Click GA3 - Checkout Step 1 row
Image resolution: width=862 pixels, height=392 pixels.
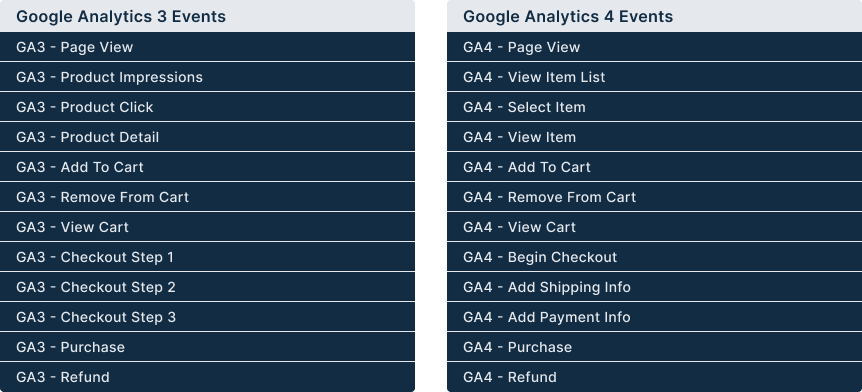pyautogui.click(x=207, y=257)
